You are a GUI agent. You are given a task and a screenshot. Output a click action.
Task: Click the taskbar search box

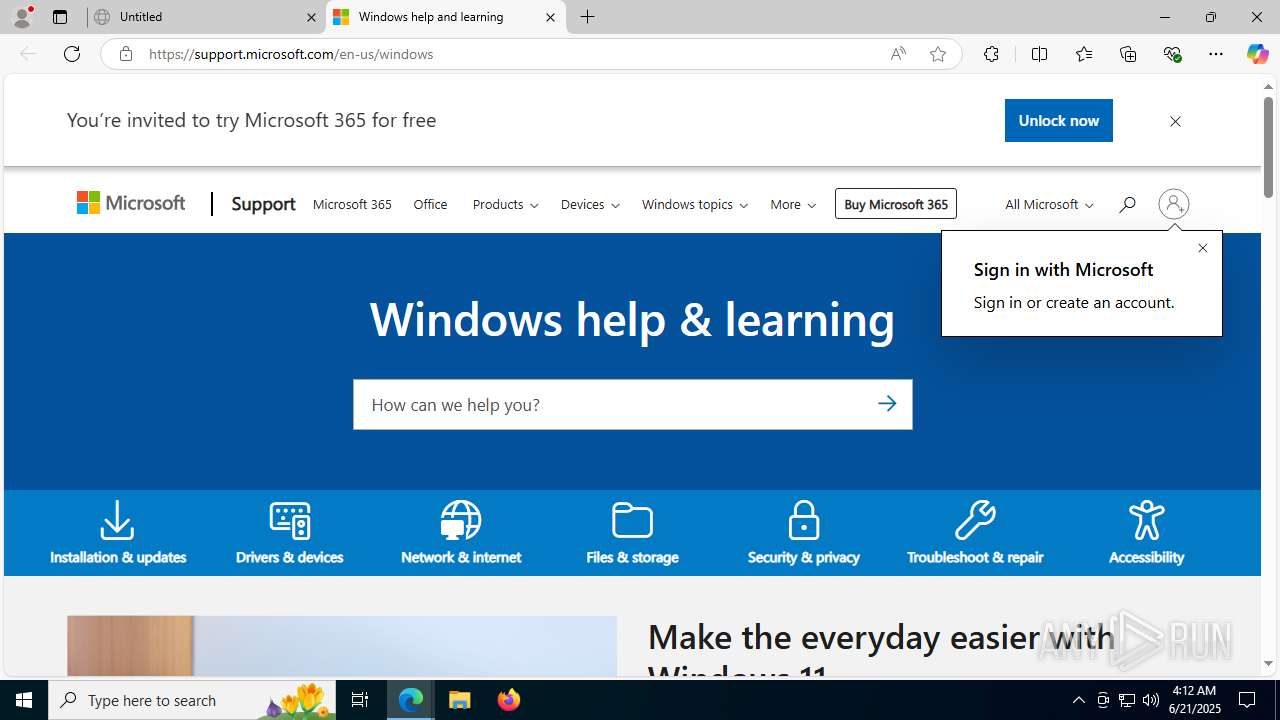coord(194,700)
